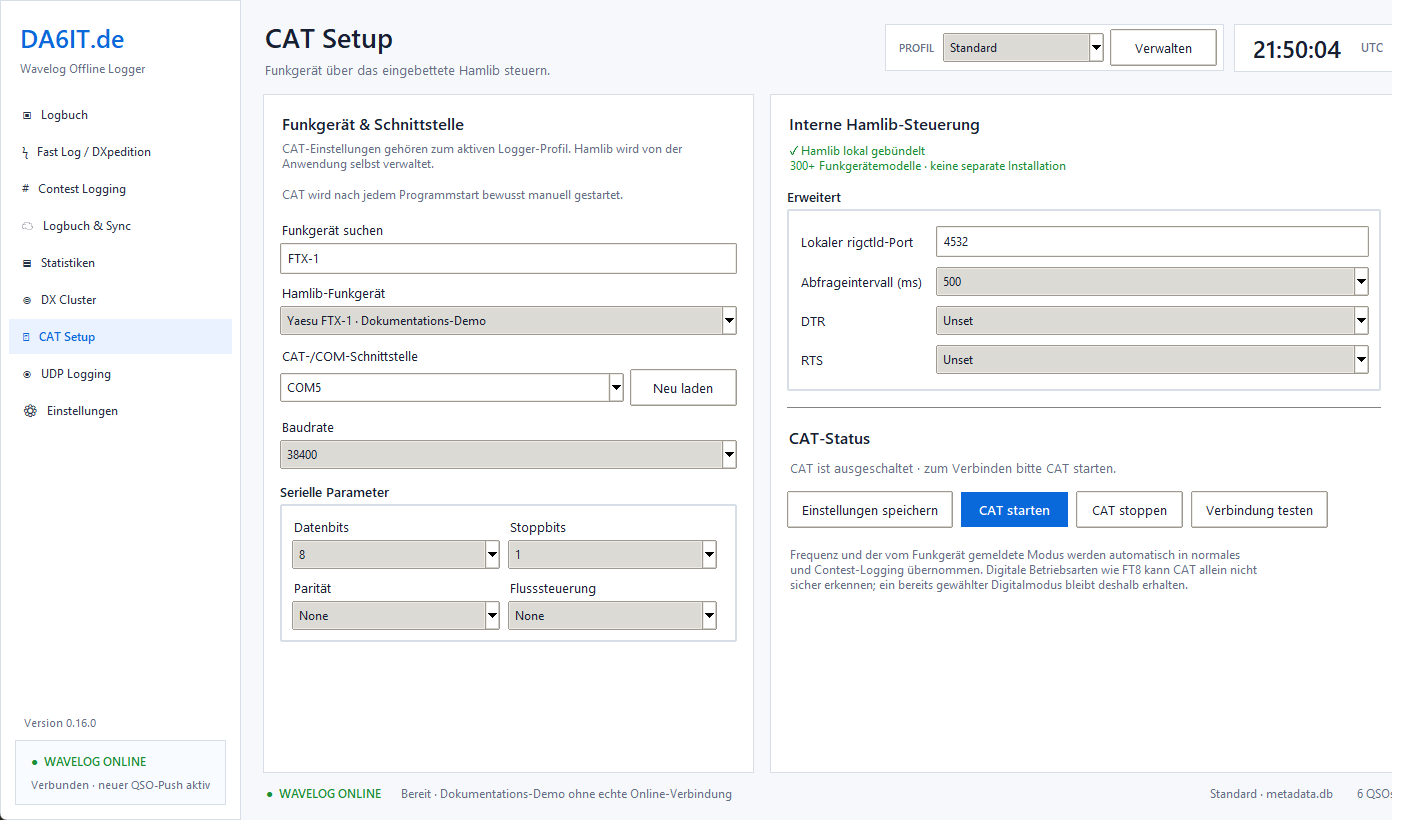Open the PROFIL Standard dropdown

(x=1023, y=47)
